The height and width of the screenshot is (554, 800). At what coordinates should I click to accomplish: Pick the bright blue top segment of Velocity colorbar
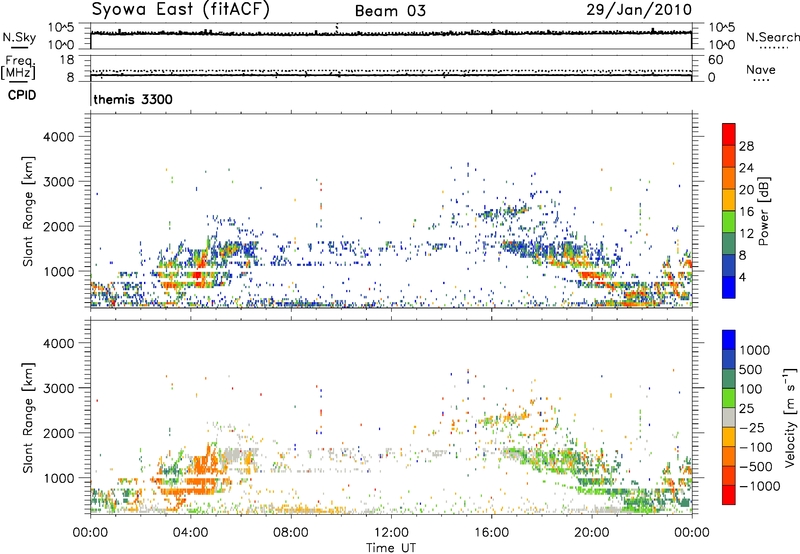point(729,340)
